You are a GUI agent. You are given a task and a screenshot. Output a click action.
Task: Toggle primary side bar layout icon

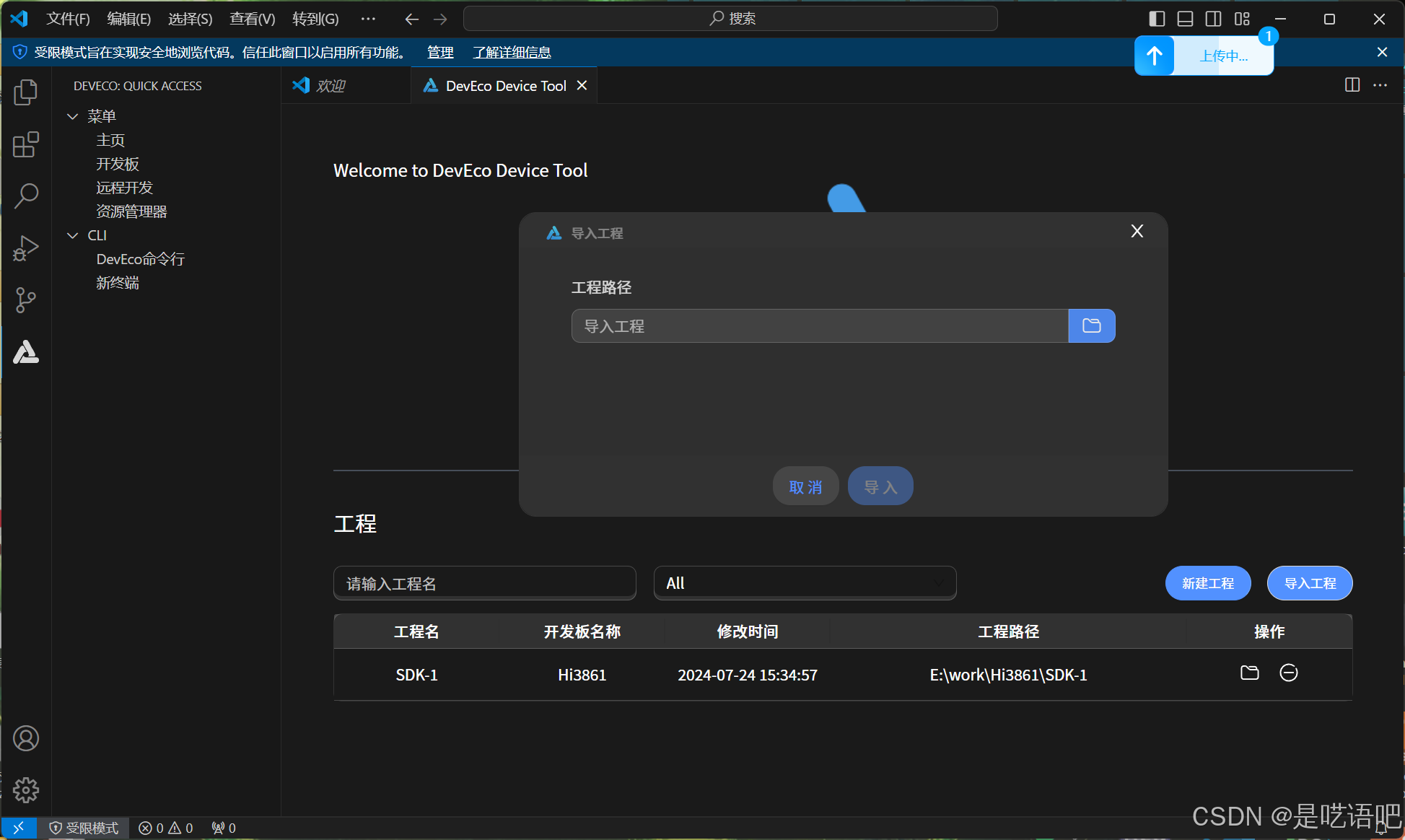tap(1157, 19)
